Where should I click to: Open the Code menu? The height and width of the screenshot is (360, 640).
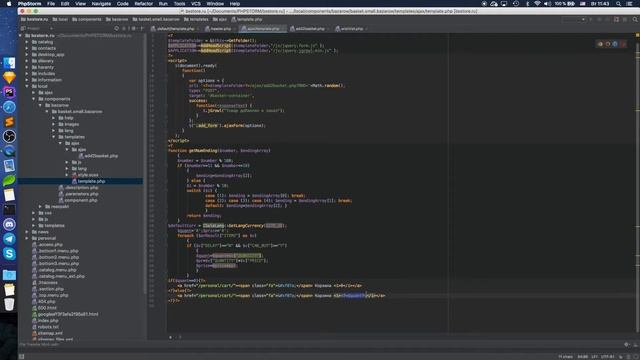pos(122,4)
